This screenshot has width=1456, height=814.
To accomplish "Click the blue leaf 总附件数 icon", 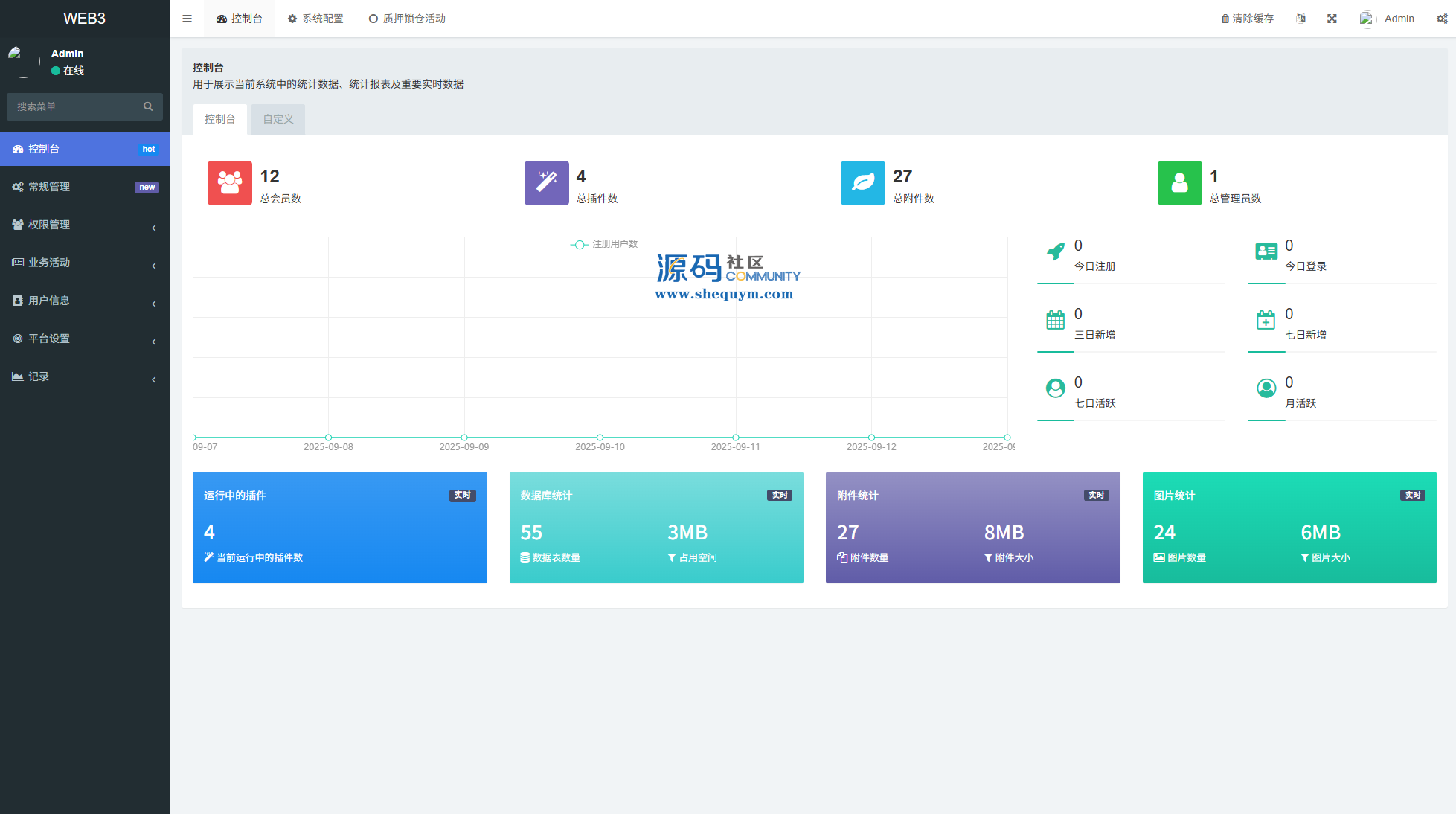I will click(x=862, y=183).
